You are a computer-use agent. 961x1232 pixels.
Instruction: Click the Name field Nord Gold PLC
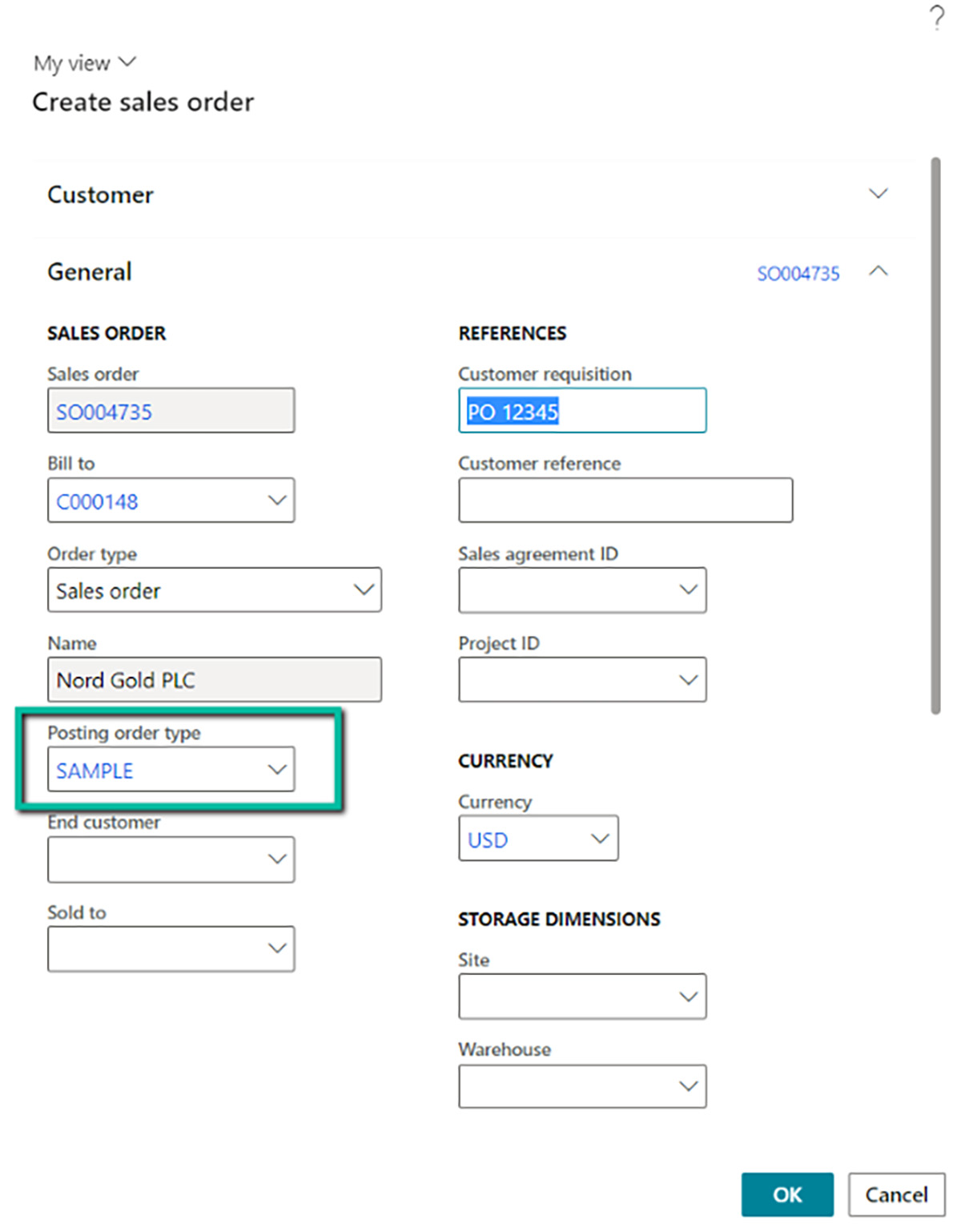point(215,680)
